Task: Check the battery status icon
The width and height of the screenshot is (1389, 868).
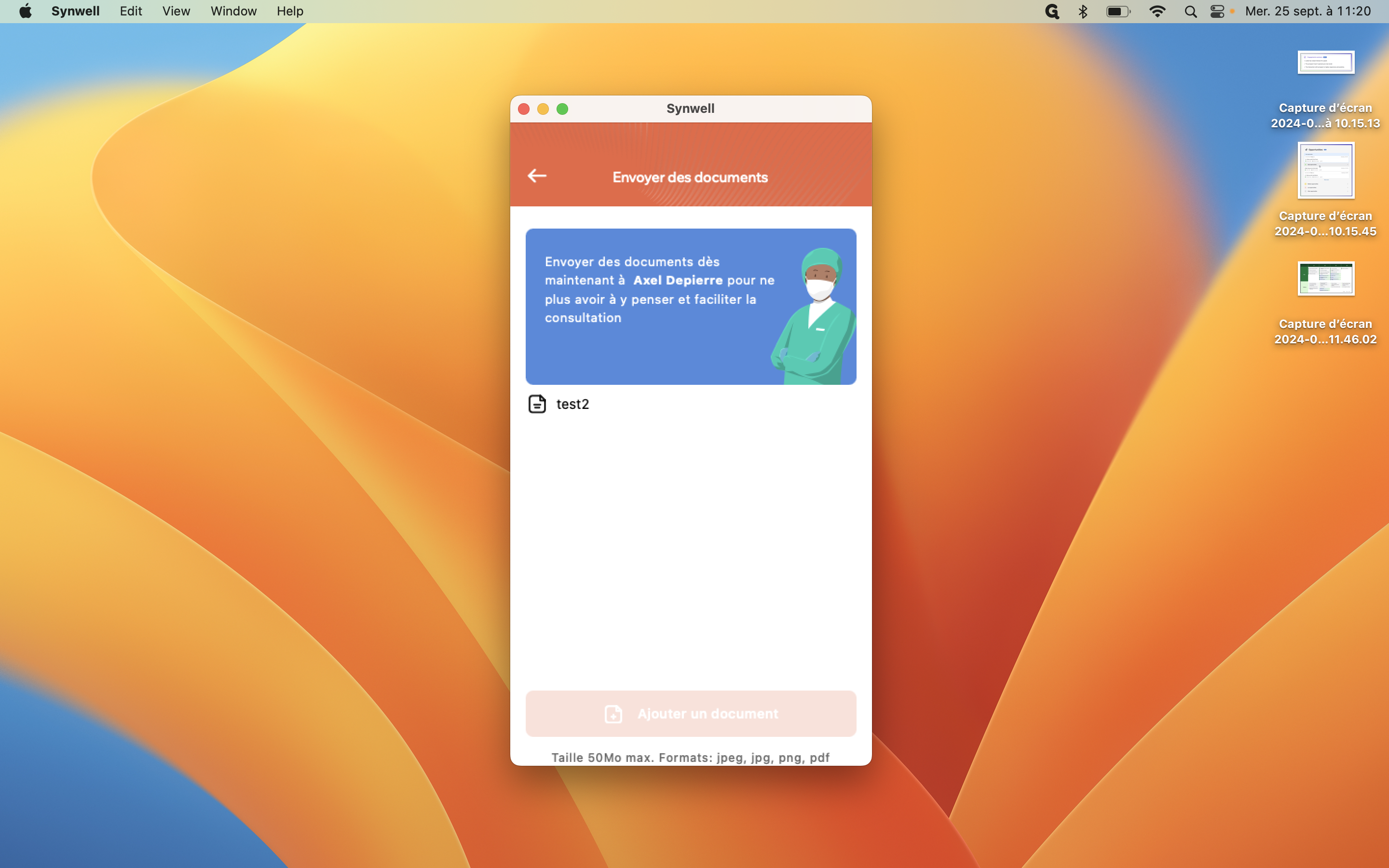Action: coord(1118,11)
